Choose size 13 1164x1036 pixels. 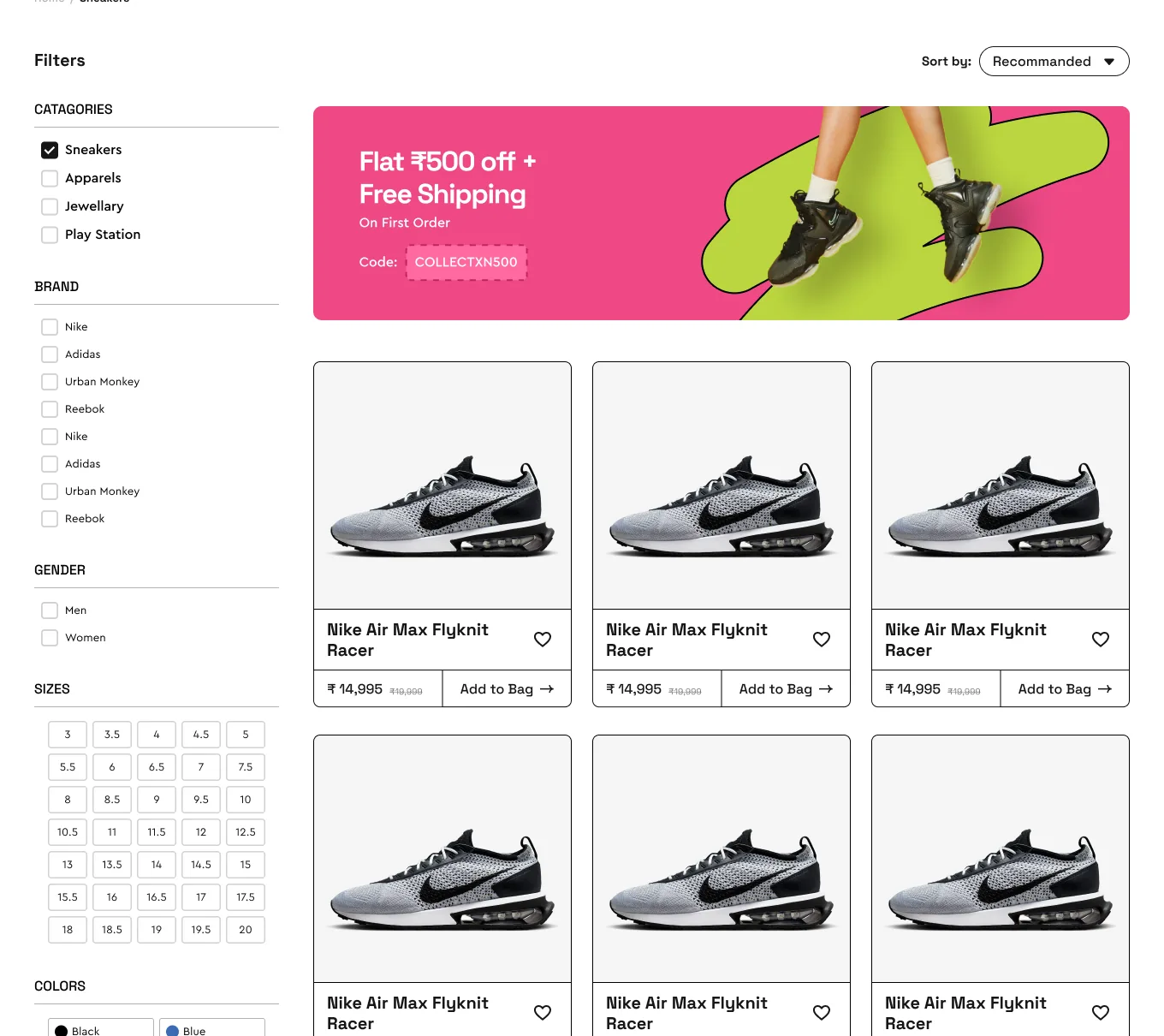coord(68,865)
